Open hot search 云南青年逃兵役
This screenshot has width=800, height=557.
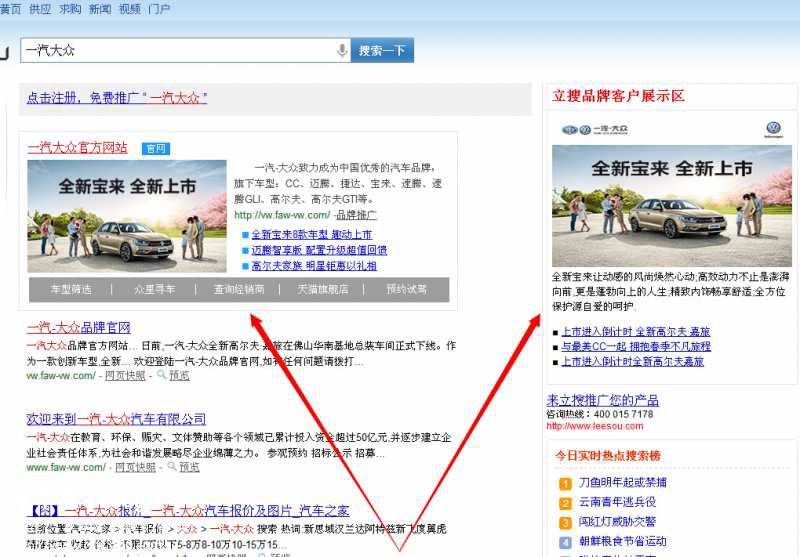[x=617, y=502]
